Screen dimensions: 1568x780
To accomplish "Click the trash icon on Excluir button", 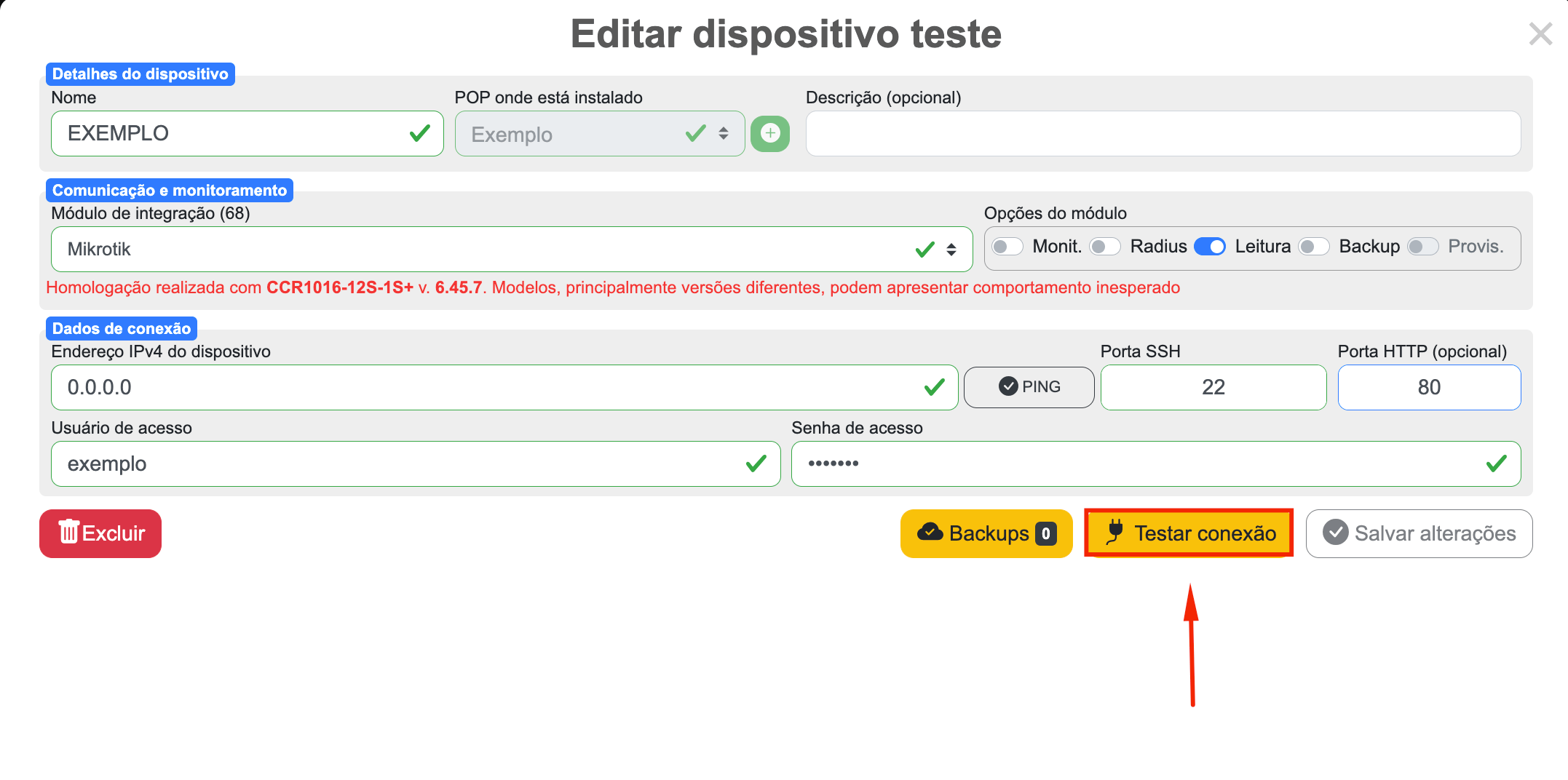I will point(71,533).
